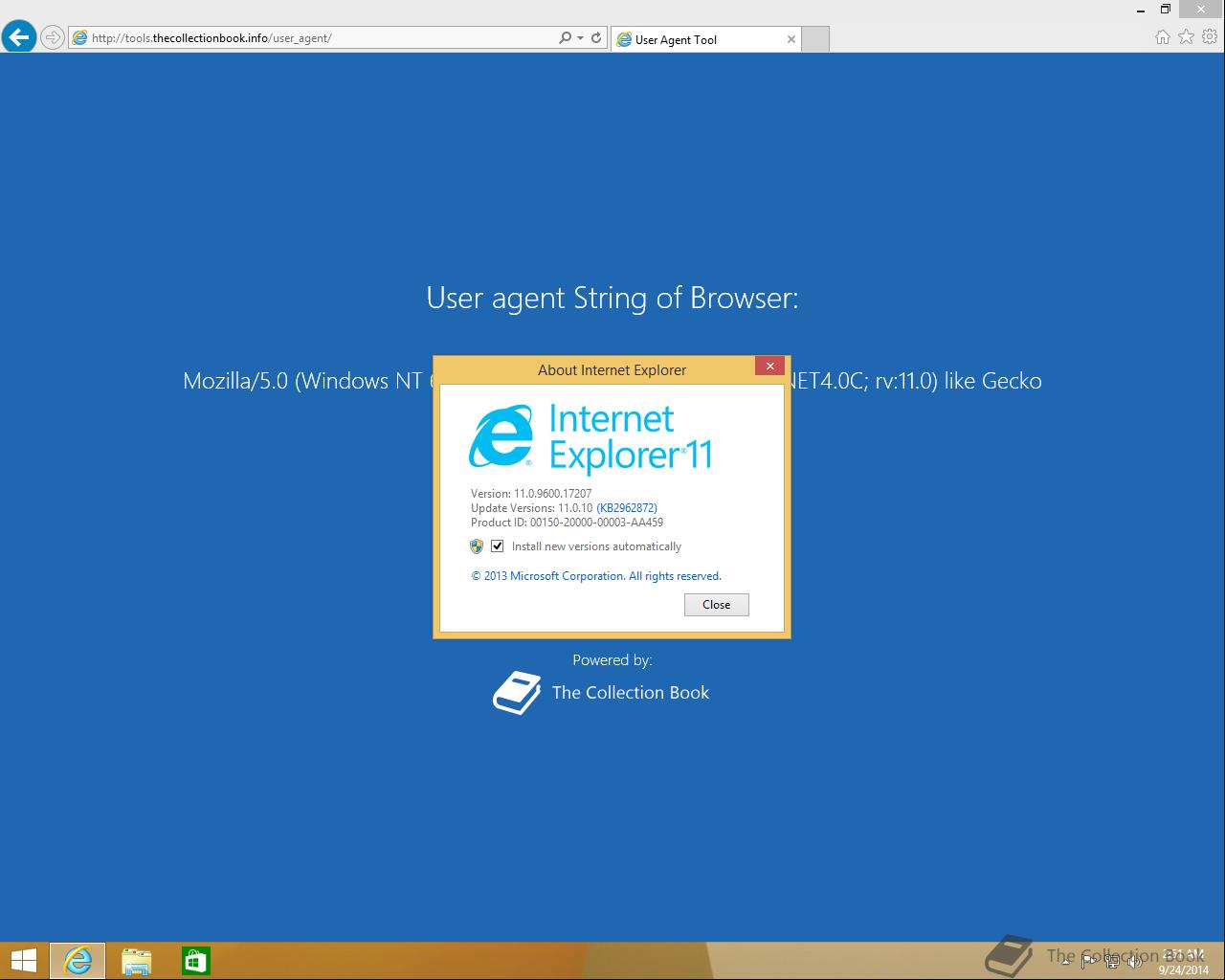Close the User Agent Tool tab

pos(791,39)
